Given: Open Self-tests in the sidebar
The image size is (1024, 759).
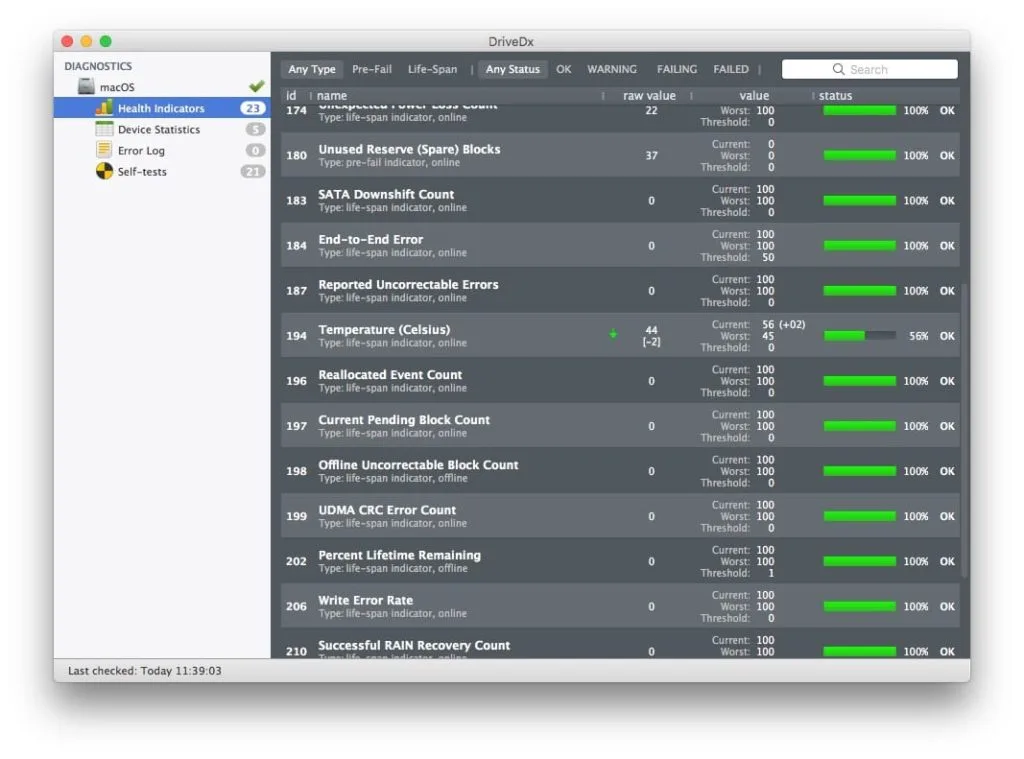Looking at the screenshot, I should point(162,171).
